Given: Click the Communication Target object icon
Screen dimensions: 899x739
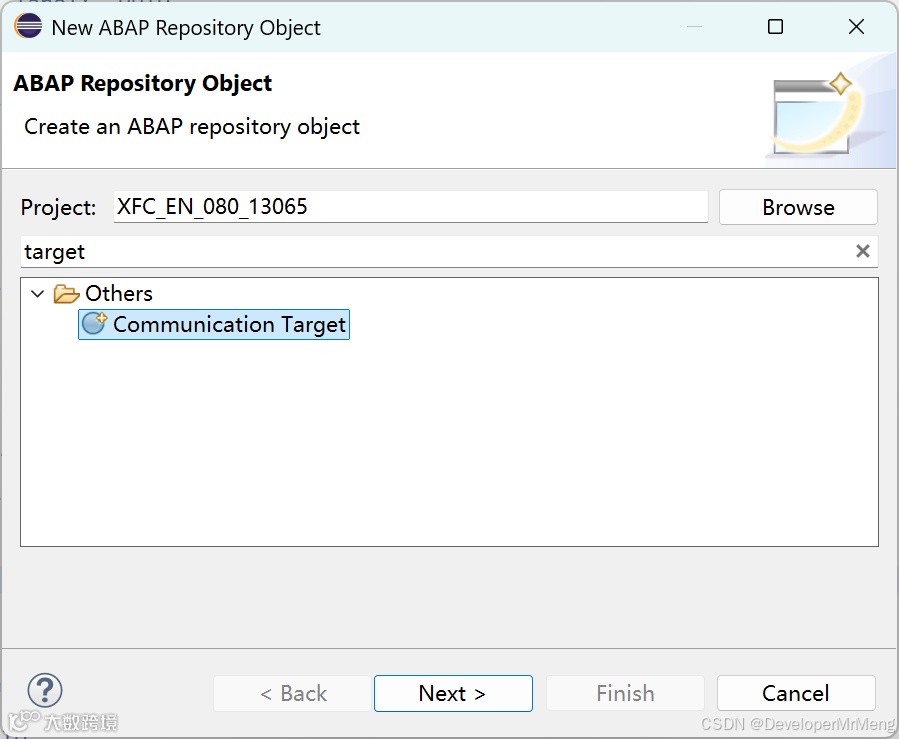Looking at the screenshot, I should pyautogui.click(x=94, y=324).
